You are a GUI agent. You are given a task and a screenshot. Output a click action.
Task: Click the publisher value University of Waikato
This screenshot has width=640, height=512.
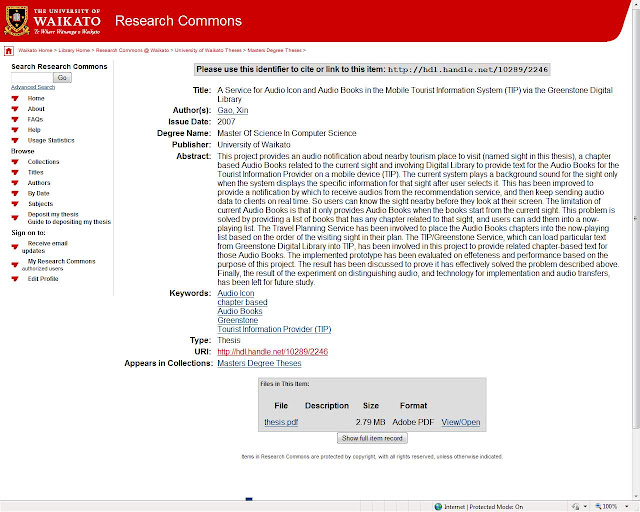point(254,145)
